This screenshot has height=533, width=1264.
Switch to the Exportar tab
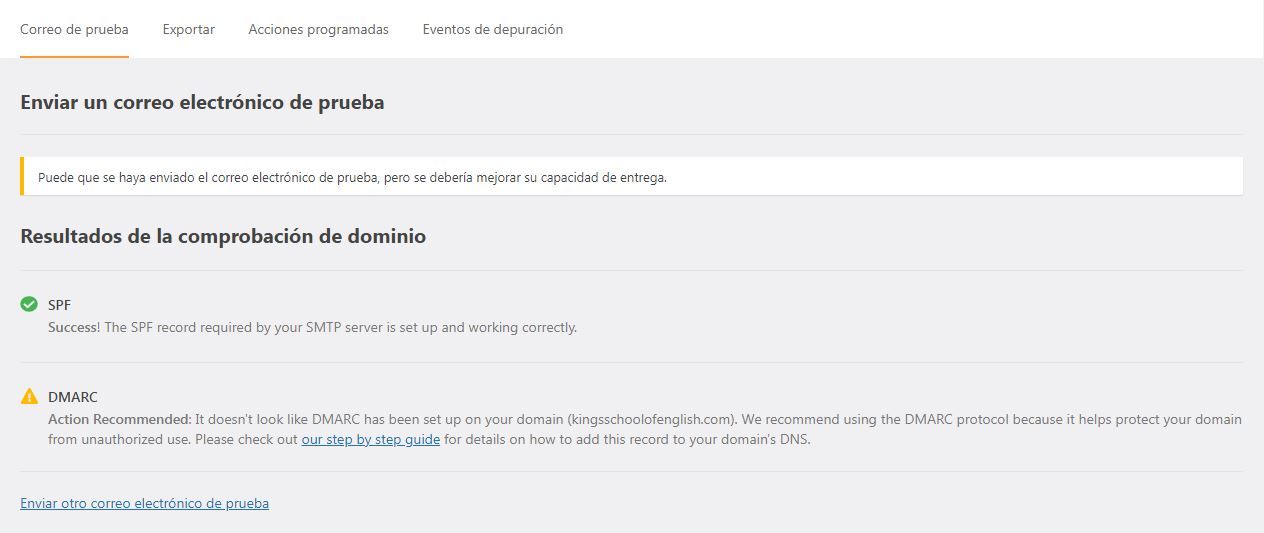pos(189,29)
